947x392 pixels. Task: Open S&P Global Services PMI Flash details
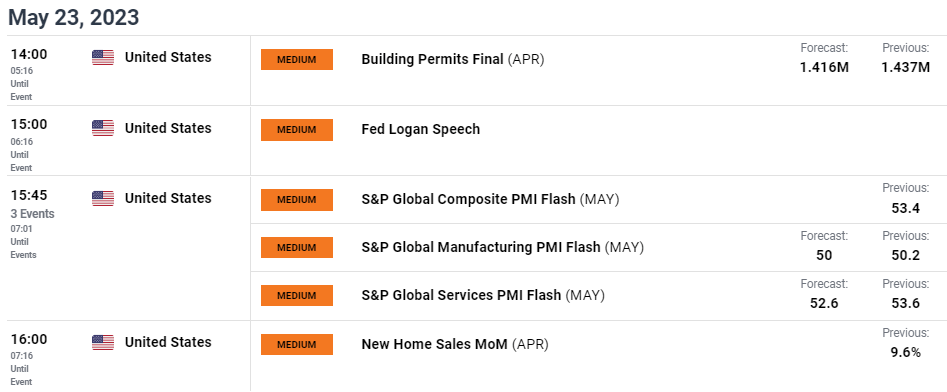pyautogui.click(x=483, y=295)
